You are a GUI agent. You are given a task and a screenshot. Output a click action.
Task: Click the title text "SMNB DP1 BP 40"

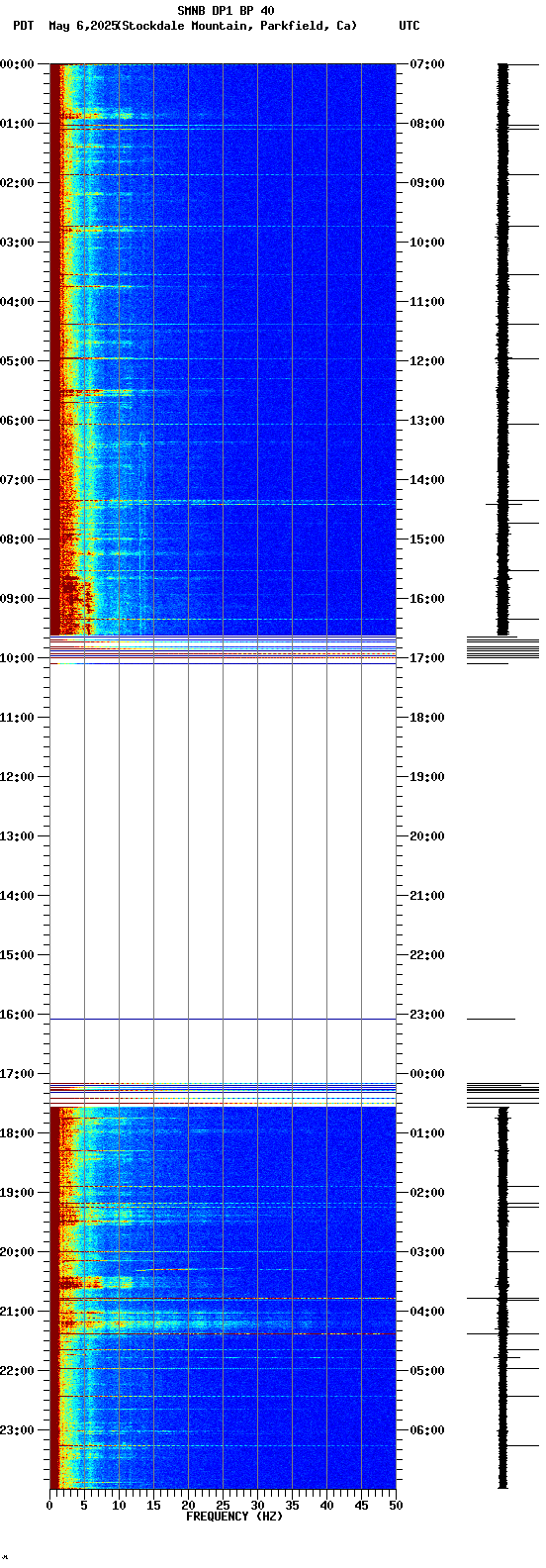[x=226, y=11]
